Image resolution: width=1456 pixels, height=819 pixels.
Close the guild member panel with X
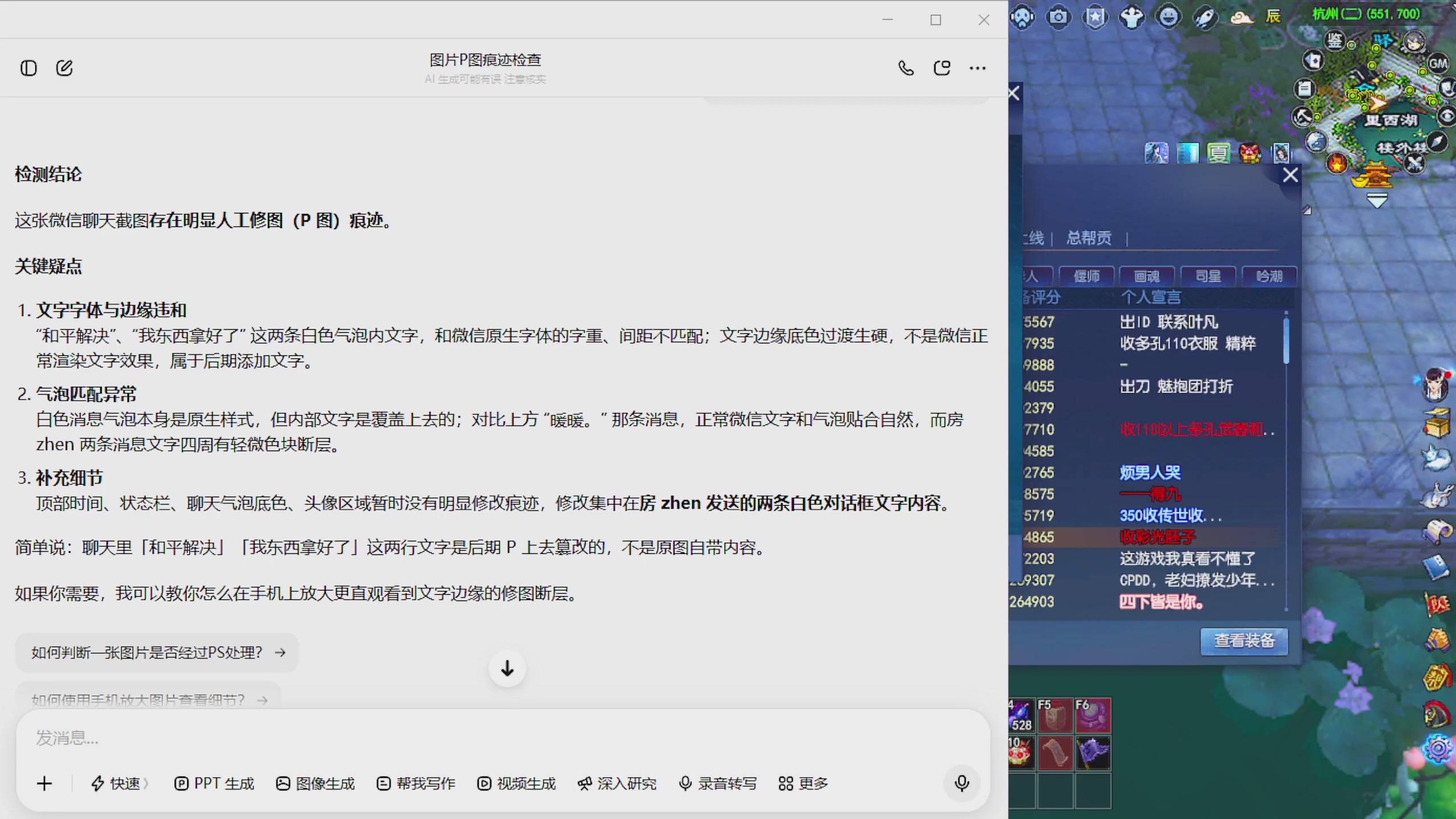pyautogui.click(x=1290, y=175)
